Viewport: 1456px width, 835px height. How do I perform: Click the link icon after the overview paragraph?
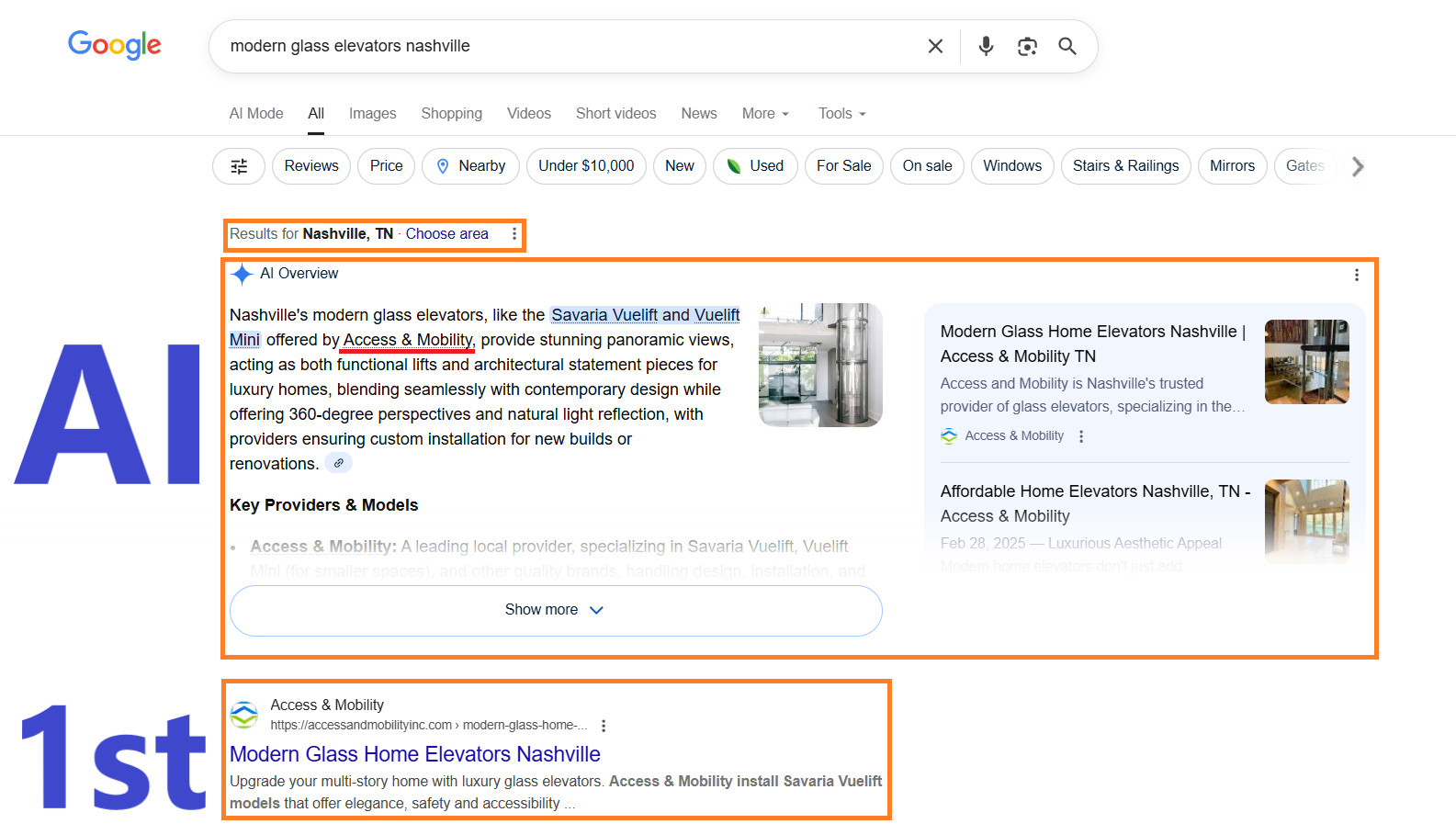[339, 463]
